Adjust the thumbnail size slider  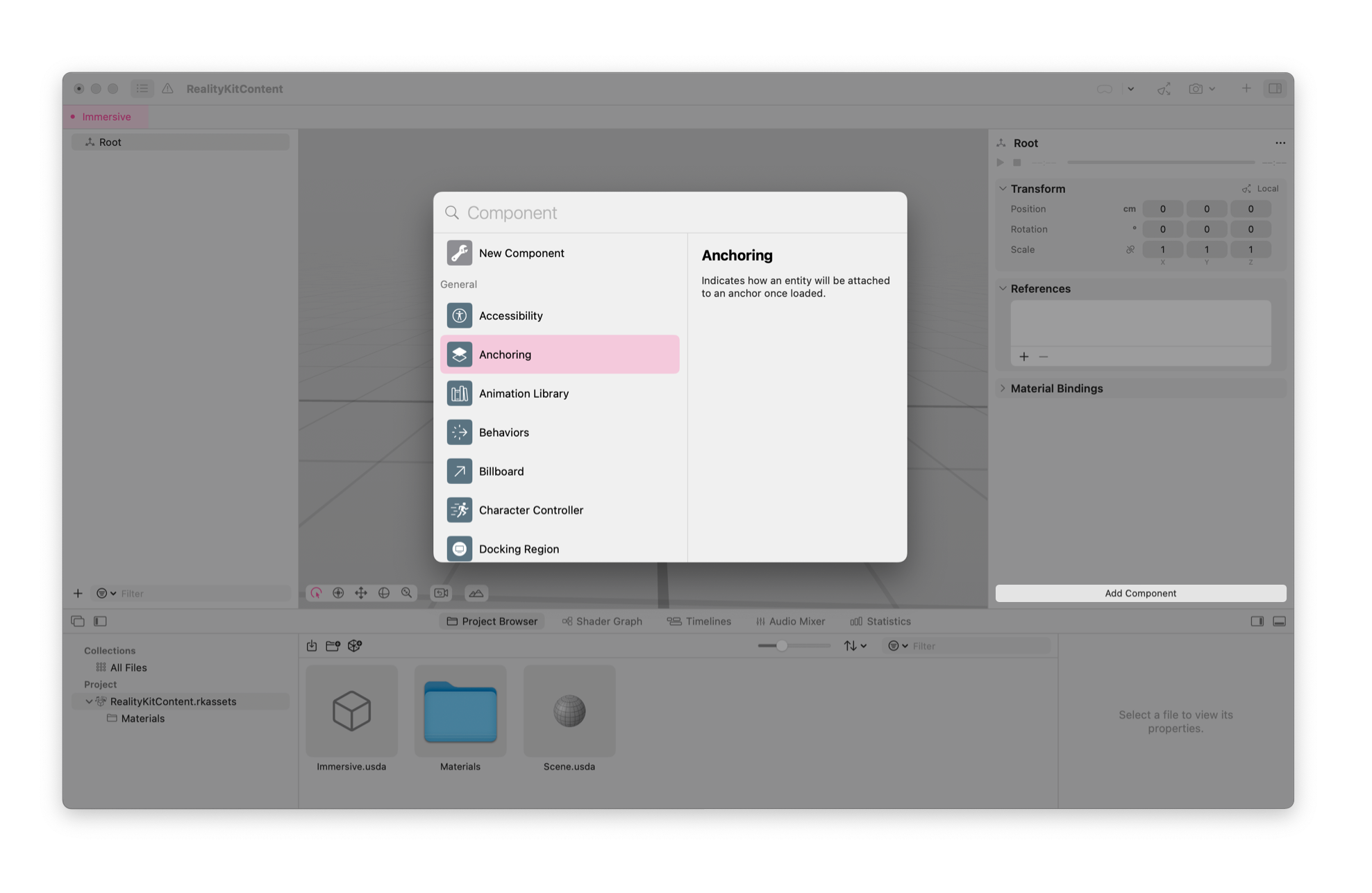pyautogui.click(x=782, y=646)
